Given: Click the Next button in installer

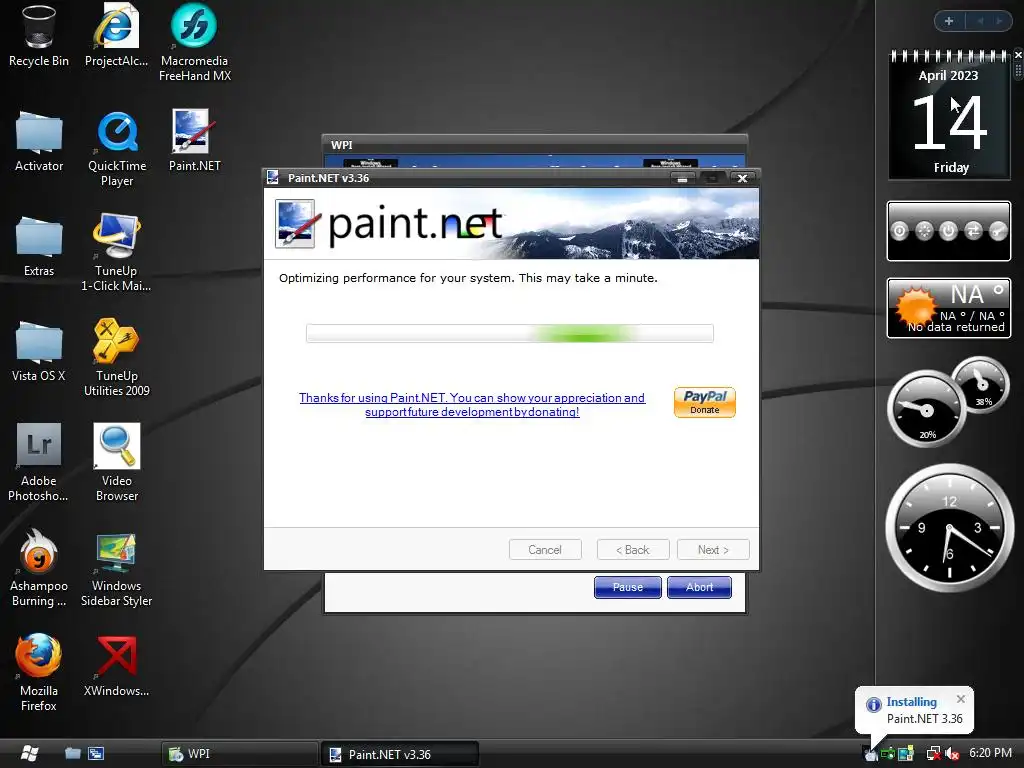Looking at the screenshot, I should point(713,550).
